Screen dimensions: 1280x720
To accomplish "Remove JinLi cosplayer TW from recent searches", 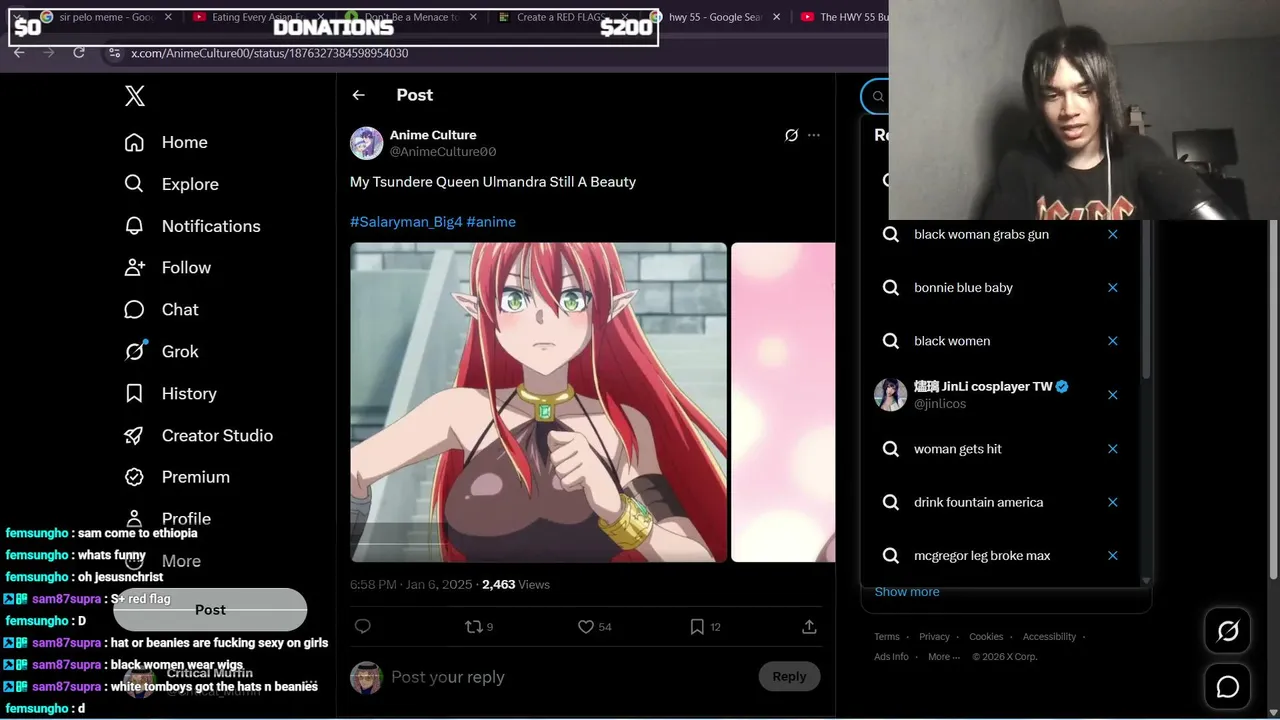I will tap(1112, 395).
